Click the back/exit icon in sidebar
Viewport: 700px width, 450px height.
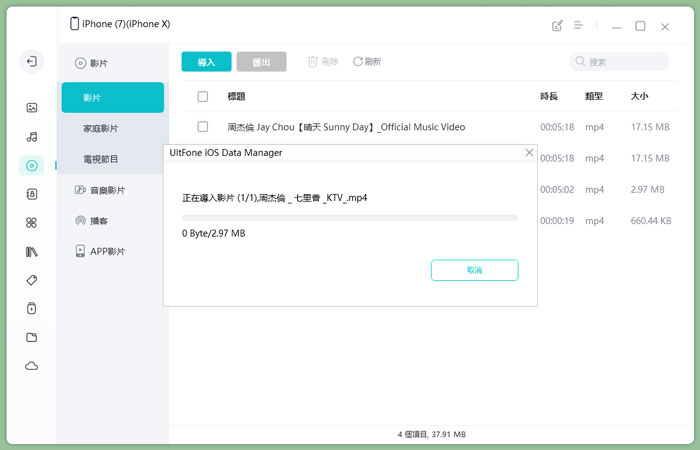31,62
